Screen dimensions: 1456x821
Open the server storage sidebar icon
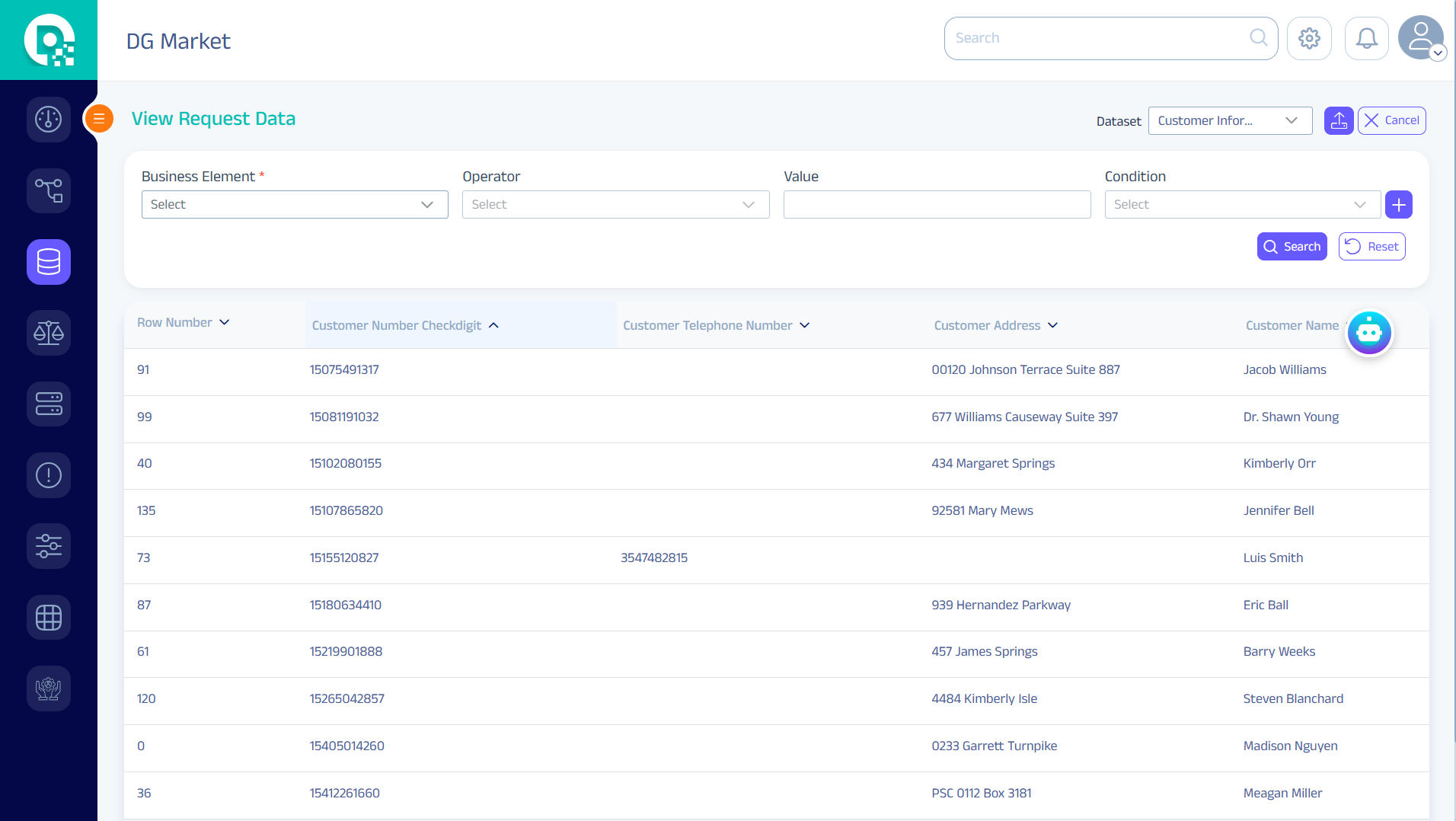click(x=49, y=404)
